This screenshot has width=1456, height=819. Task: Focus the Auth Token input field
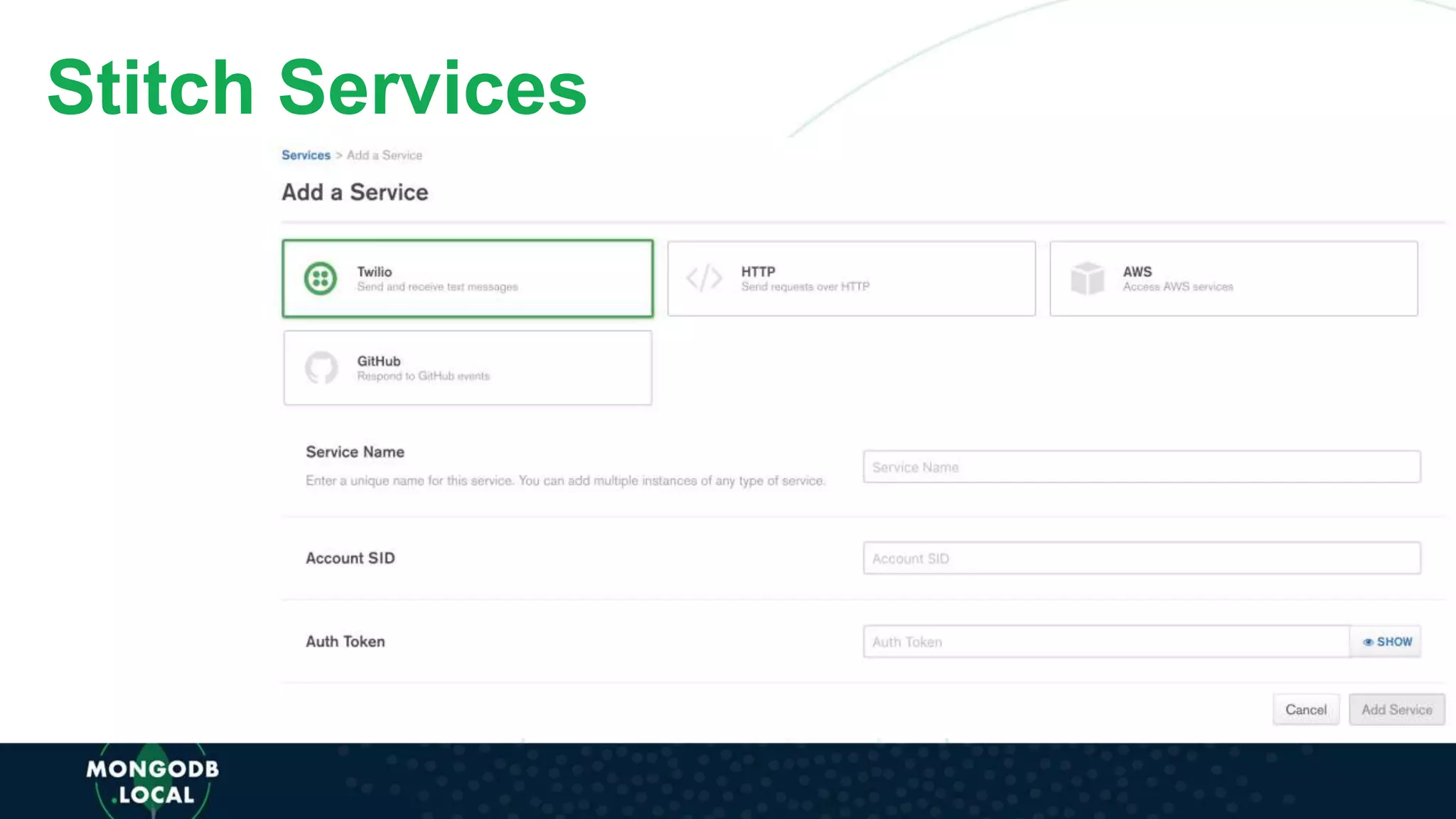point(1106,642)
